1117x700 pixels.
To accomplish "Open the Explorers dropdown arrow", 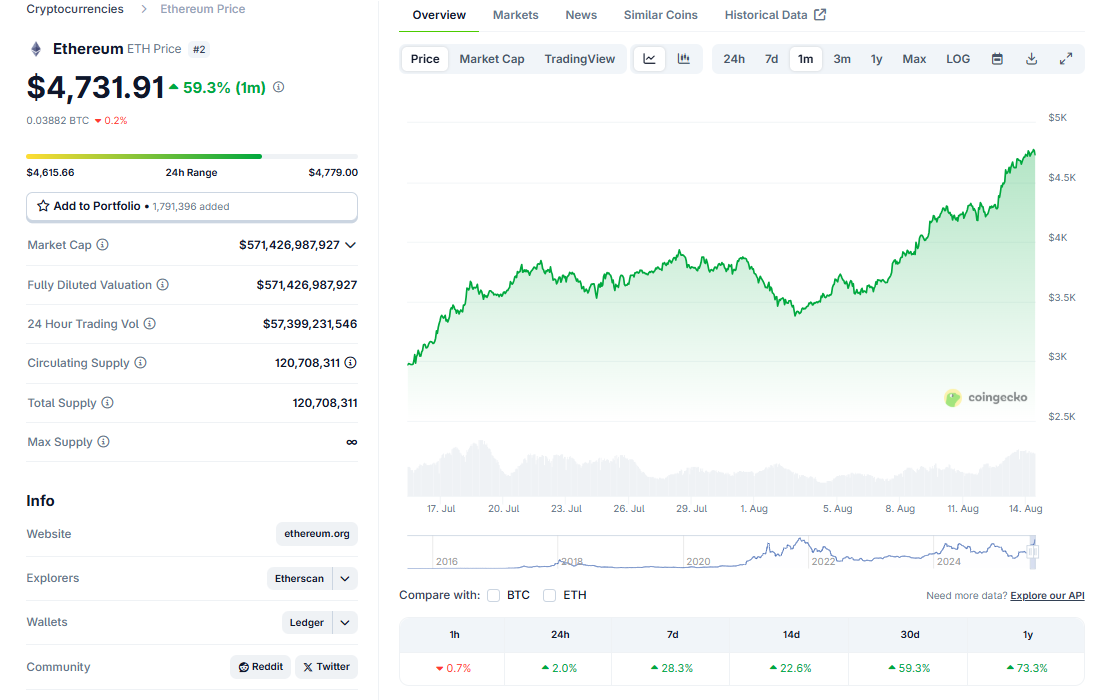I will point(345,579).
